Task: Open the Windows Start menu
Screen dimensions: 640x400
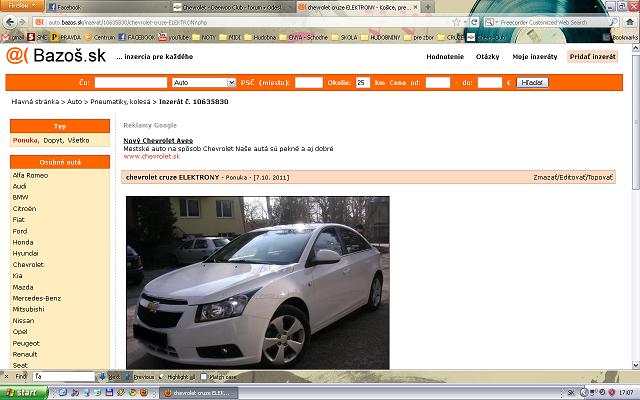Action: pyautogui.click(x=24, y=393)
